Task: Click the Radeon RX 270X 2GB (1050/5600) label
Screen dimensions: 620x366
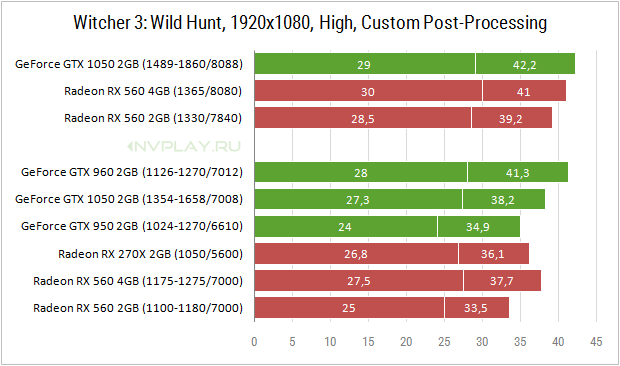Action: tap(150, 254)
